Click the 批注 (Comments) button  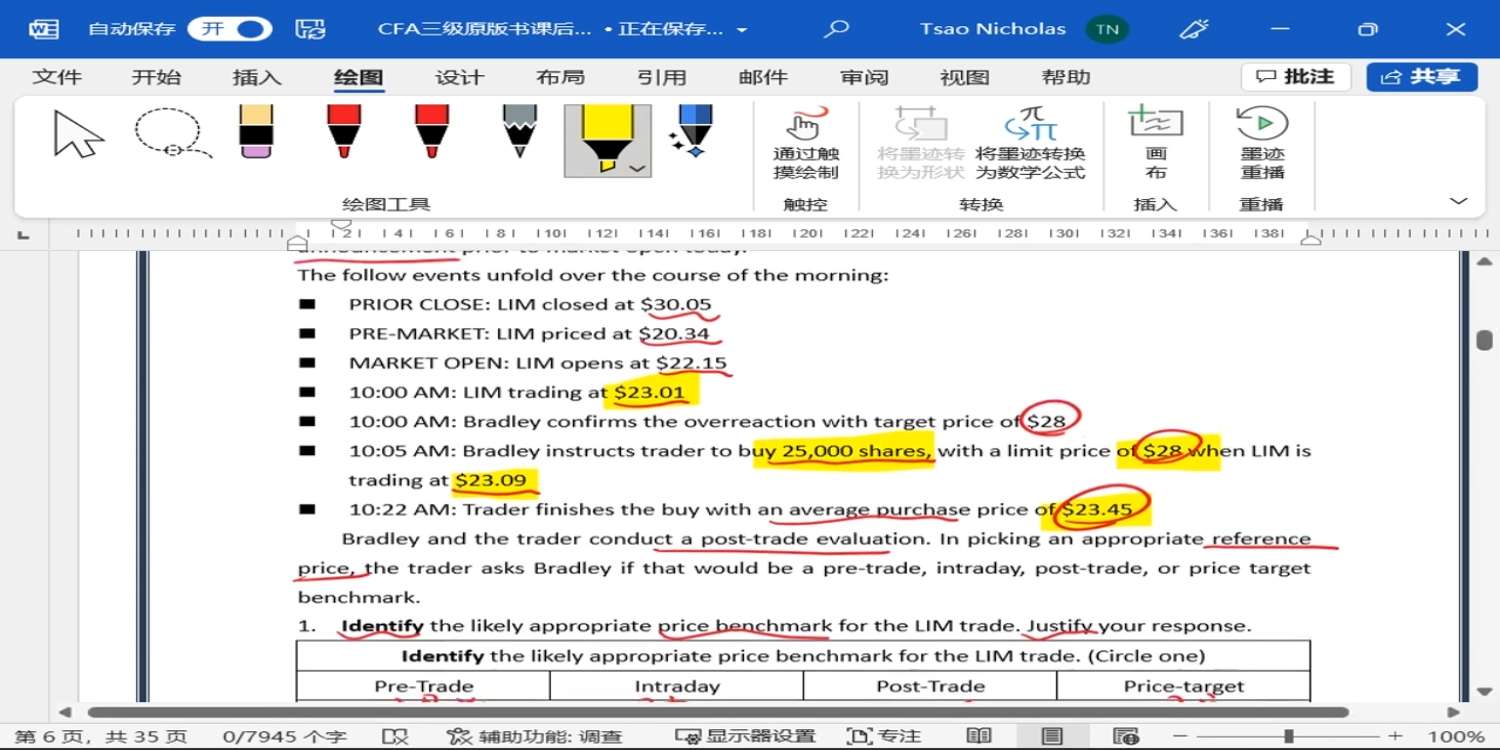pos(1296,77)
